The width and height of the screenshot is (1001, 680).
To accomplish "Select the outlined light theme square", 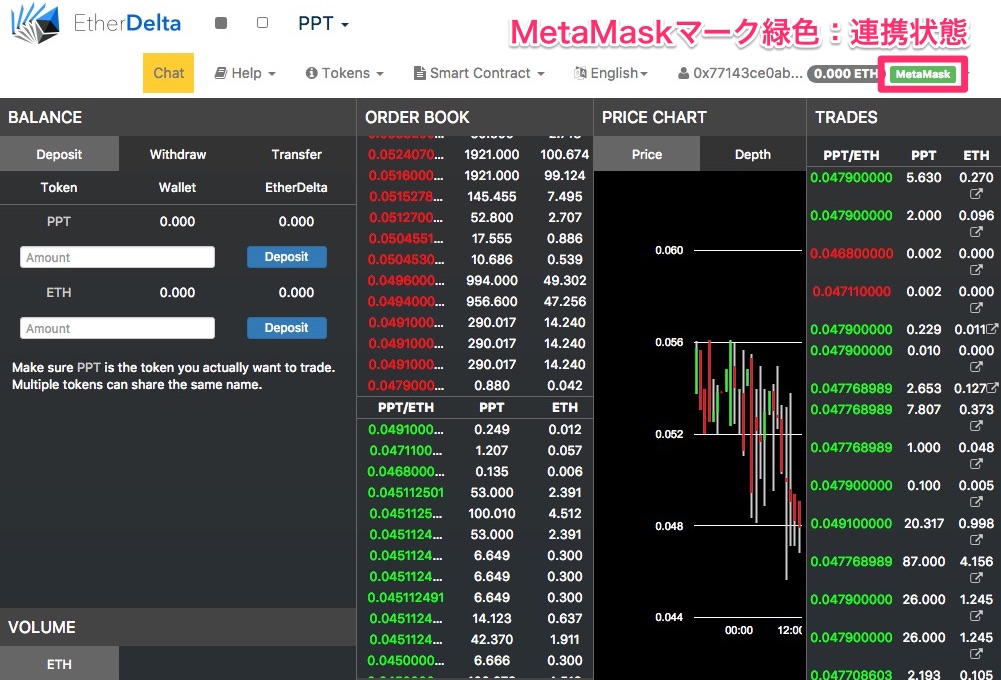I will point(262,23).
